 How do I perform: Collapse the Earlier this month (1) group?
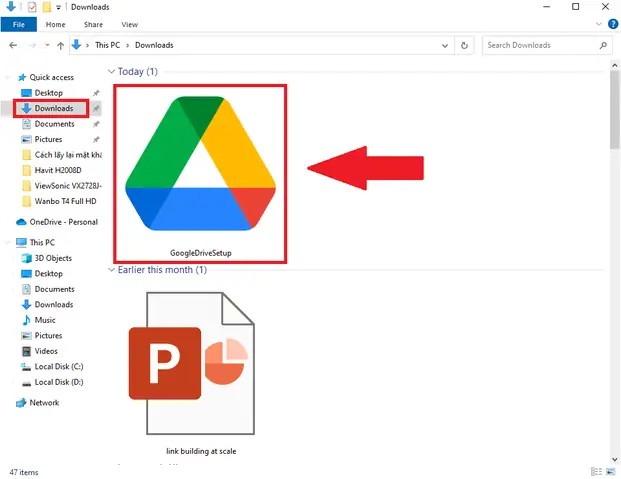point(111,269)
